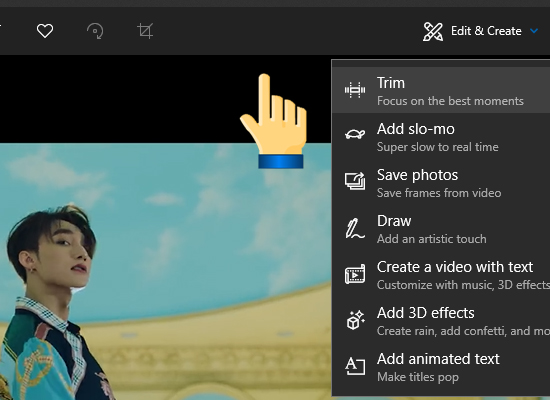Click the Save photos icon
Image resolution: width=550 pixels, height=400 pixels.
pyautogui.click(x=355, y=181)
